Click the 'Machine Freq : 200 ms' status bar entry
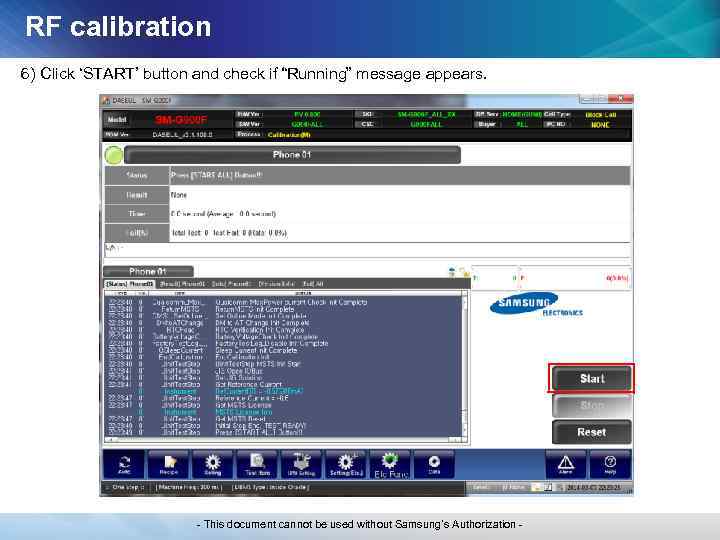This screenshot has width=720, height=540. click(x=189, y=487)
